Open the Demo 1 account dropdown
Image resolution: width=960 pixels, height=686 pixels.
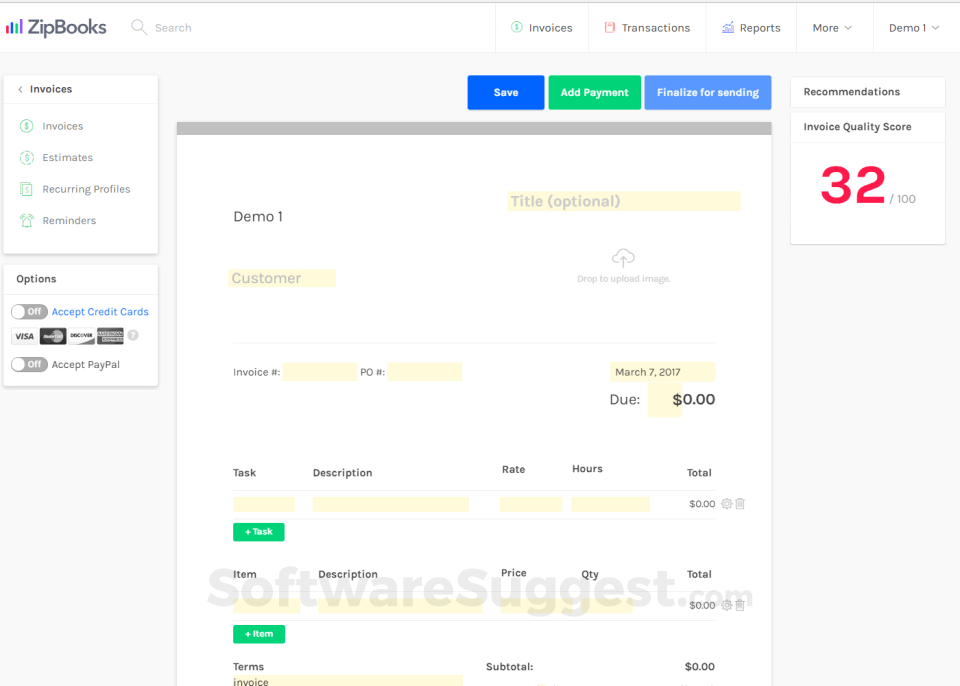pos(914,28)
